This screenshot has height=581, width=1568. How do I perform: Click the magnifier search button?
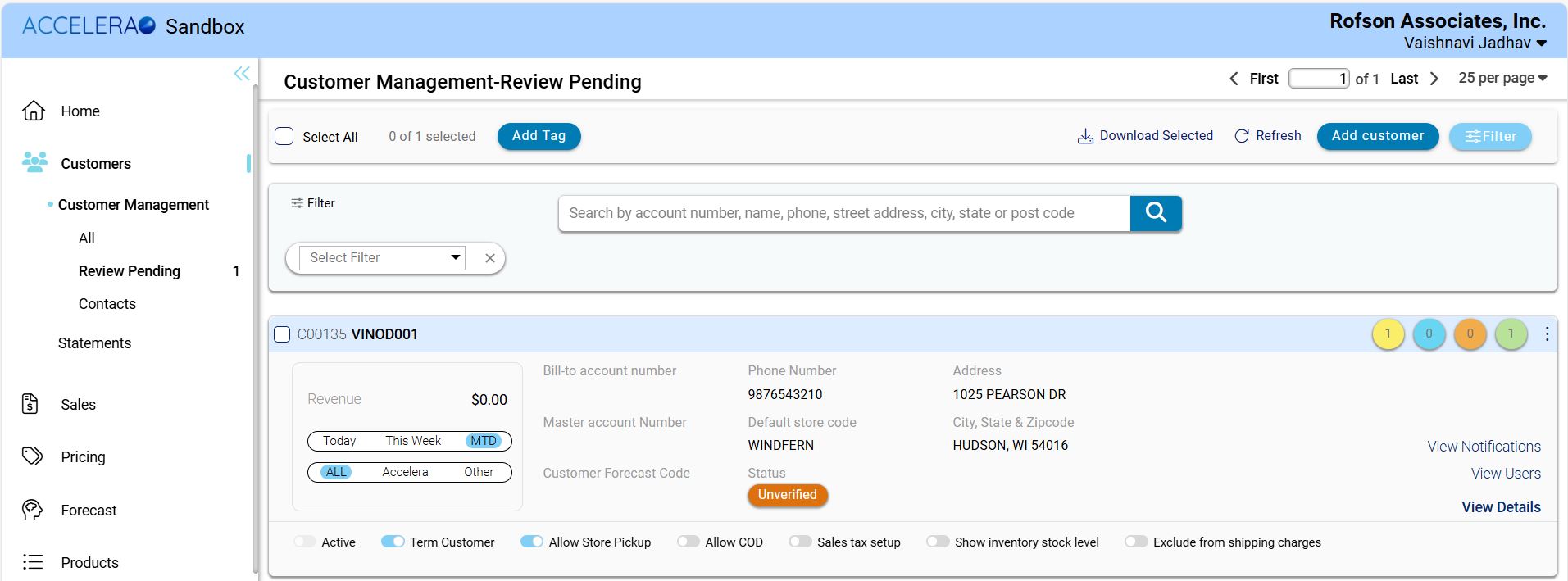[1155, 213]
